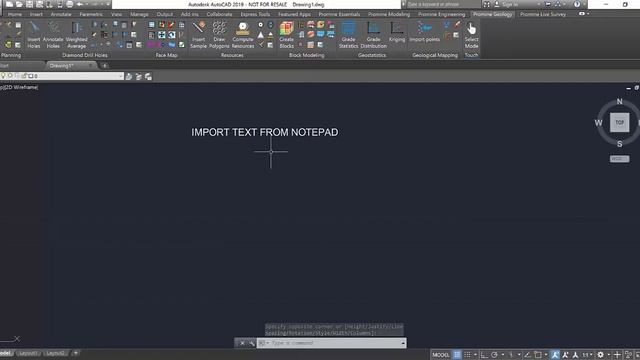Screen dimensions: 640x360
Task: Click the Save icon in quick access toolbar
Action: (x=29, y=4)
